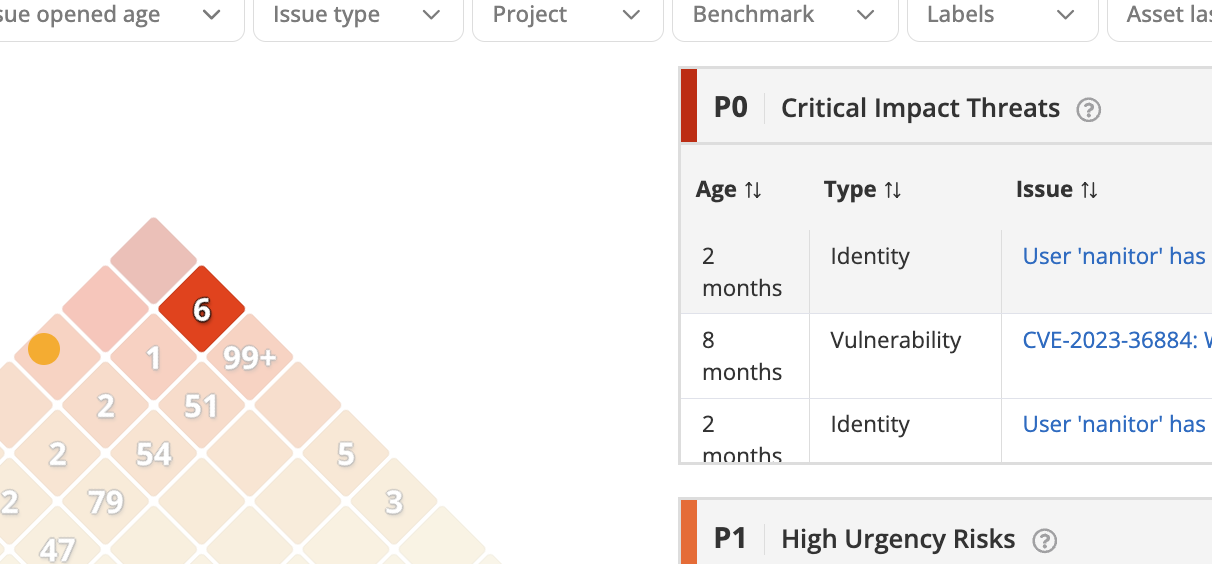This screenshot has height=564, width=1212.
Task: Open the Labels filter dropdown
Action: pyautogui.click(x=1001, y=15)
